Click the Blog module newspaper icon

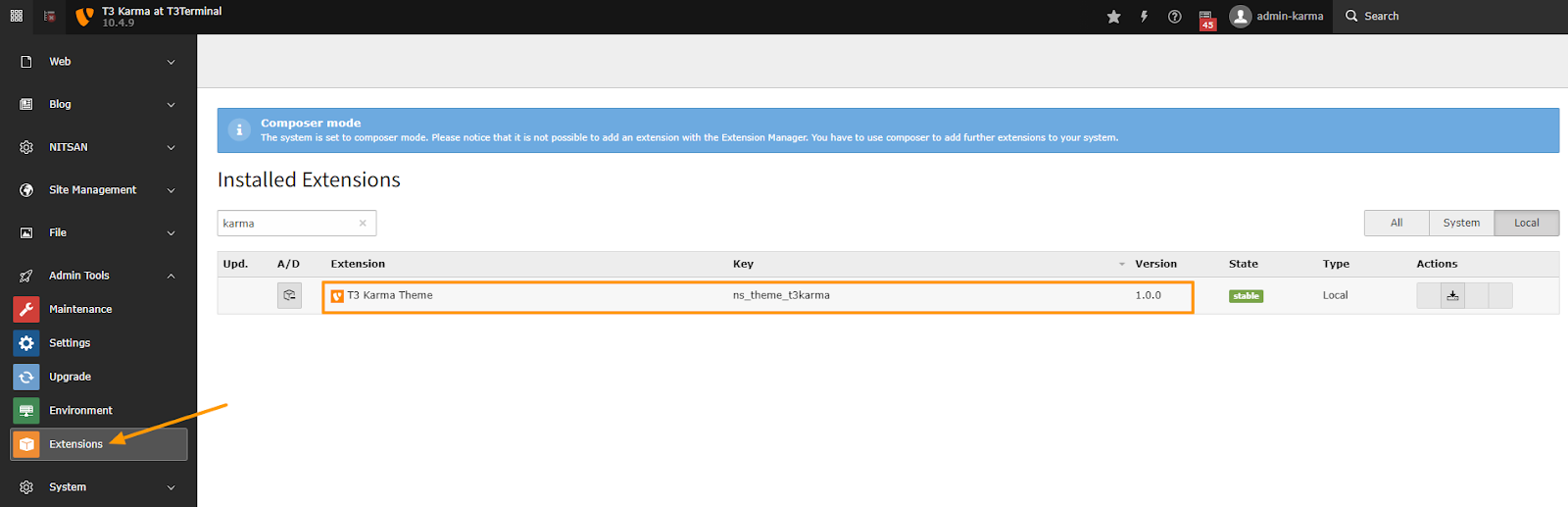(26, 104)
